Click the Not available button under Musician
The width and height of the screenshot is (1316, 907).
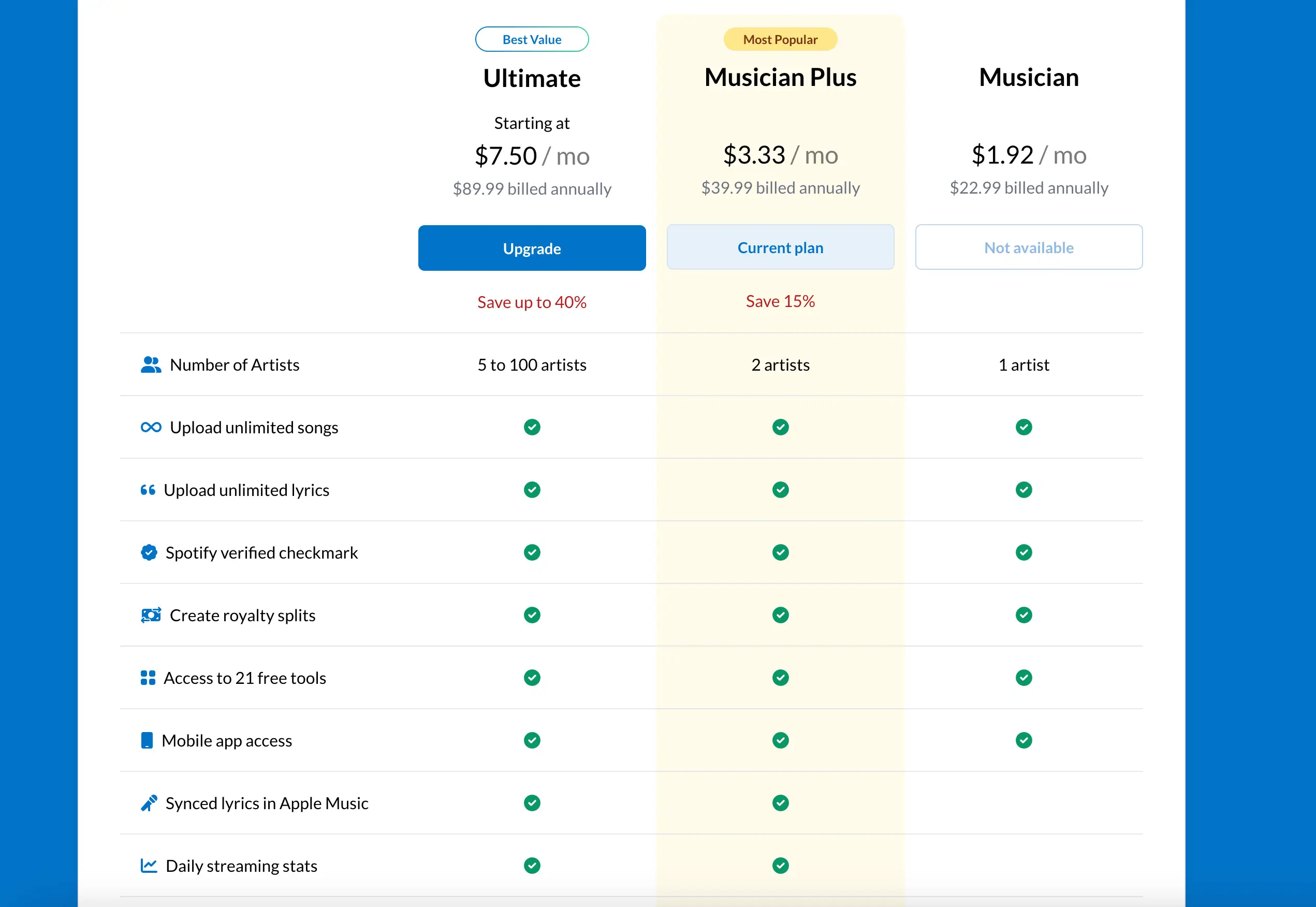(x=1029, y=247)
